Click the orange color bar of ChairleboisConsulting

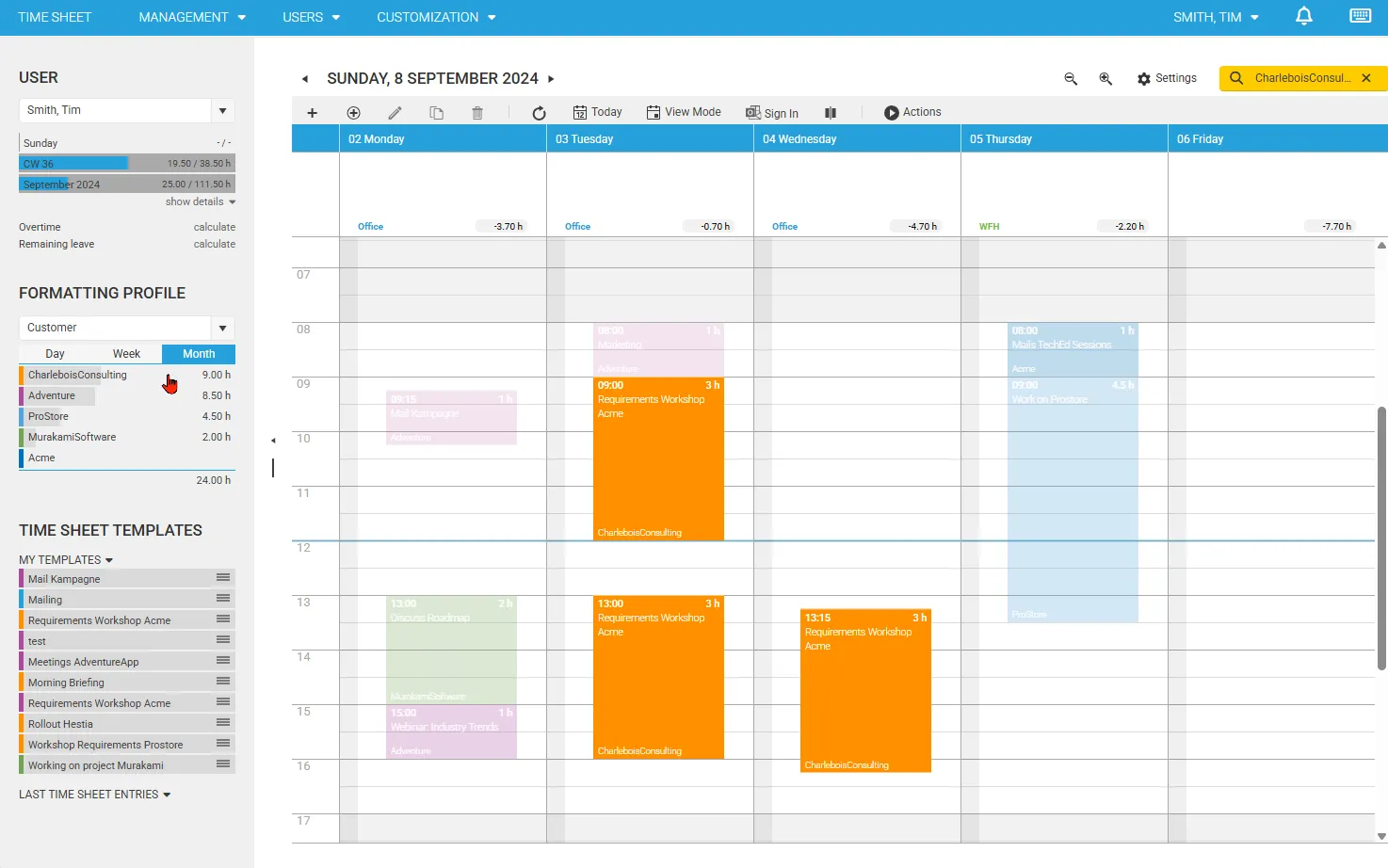coord(21,375)
